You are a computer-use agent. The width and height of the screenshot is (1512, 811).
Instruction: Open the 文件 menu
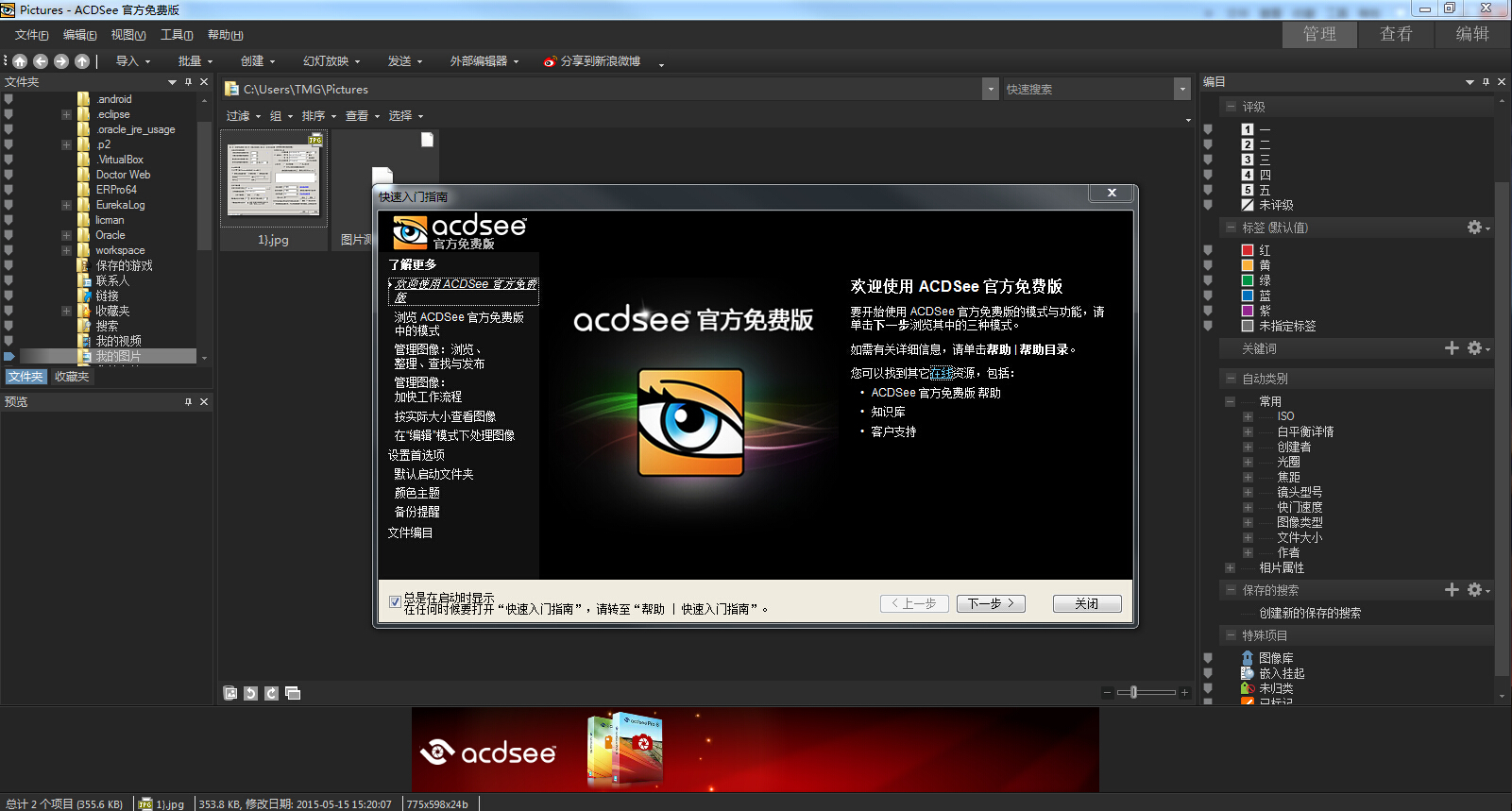tap(31, 35)
